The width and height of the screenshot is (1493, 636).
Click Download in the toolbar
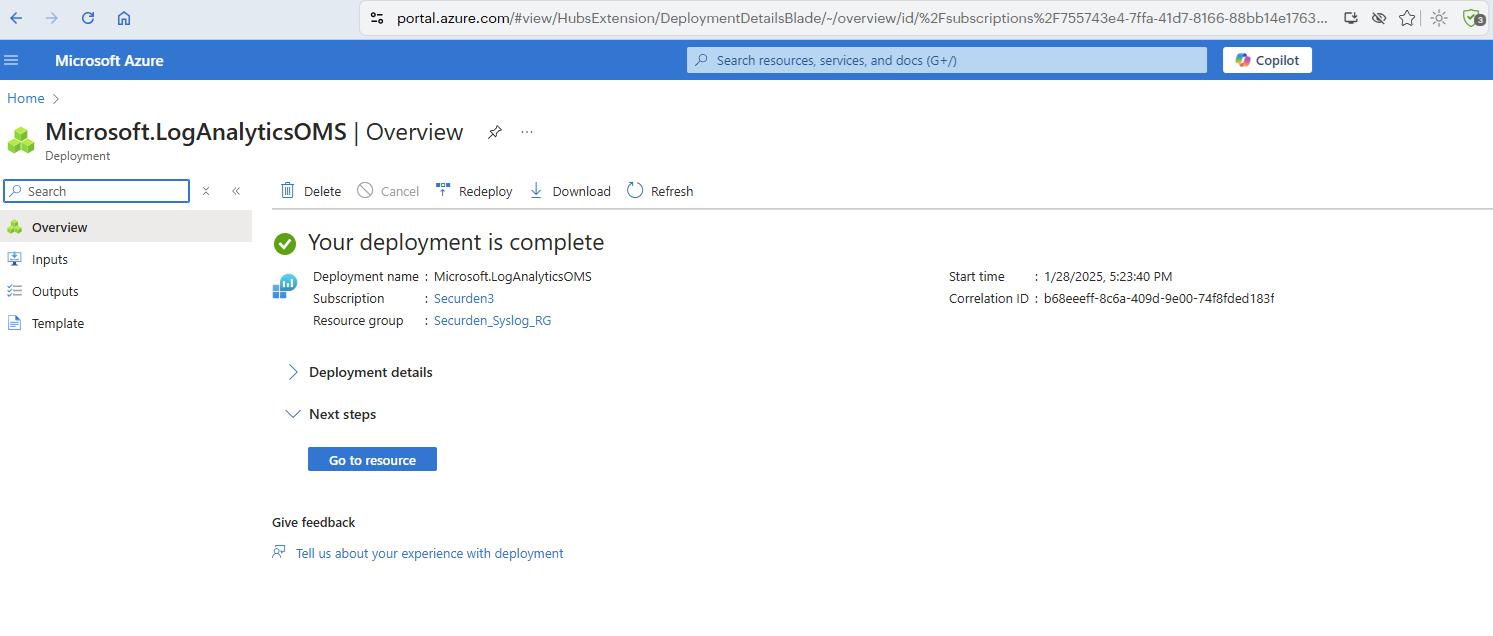coord(569,191)
